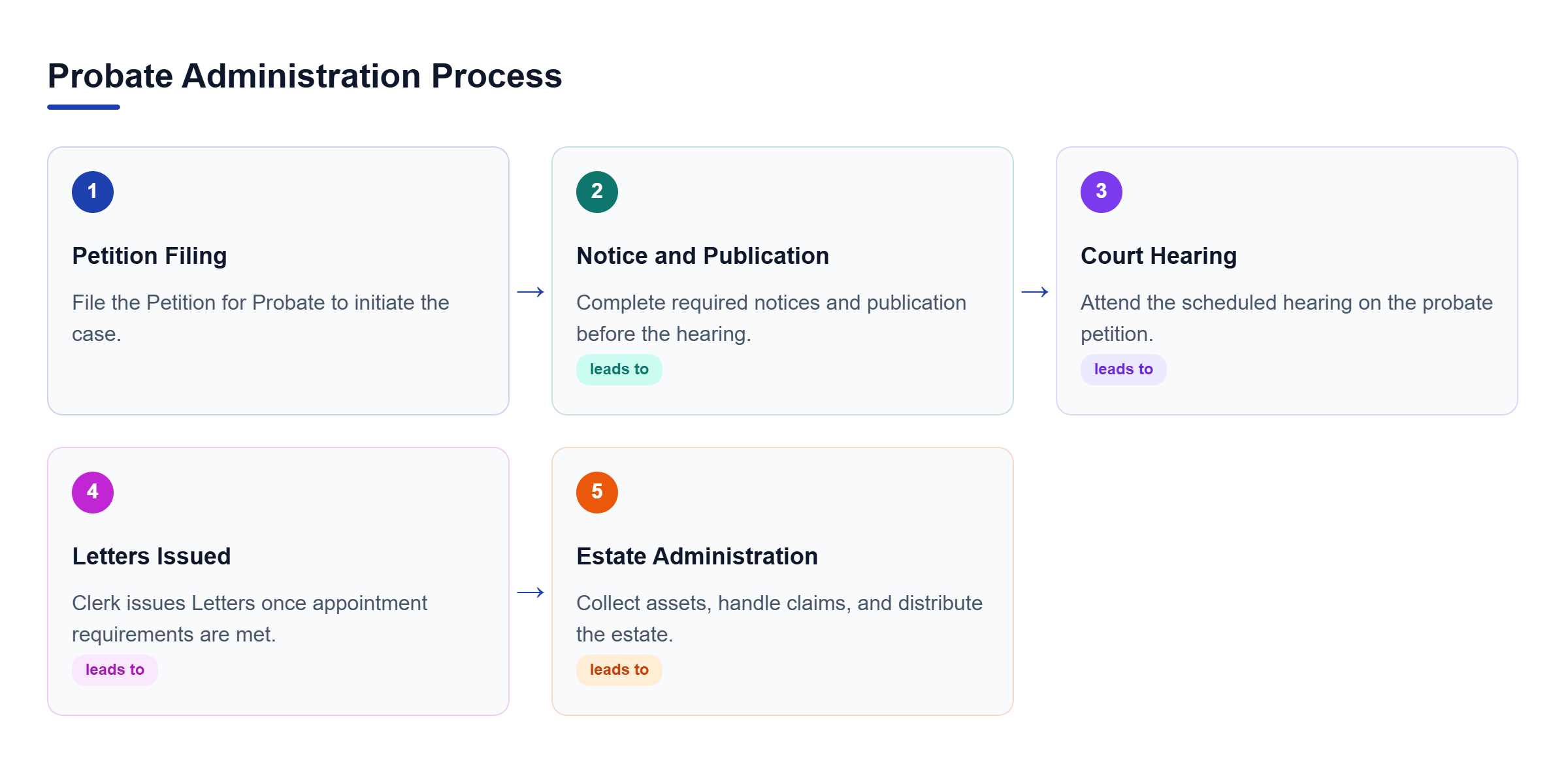Select the 'Court Hearing' card title

[x=1159, y=256]
